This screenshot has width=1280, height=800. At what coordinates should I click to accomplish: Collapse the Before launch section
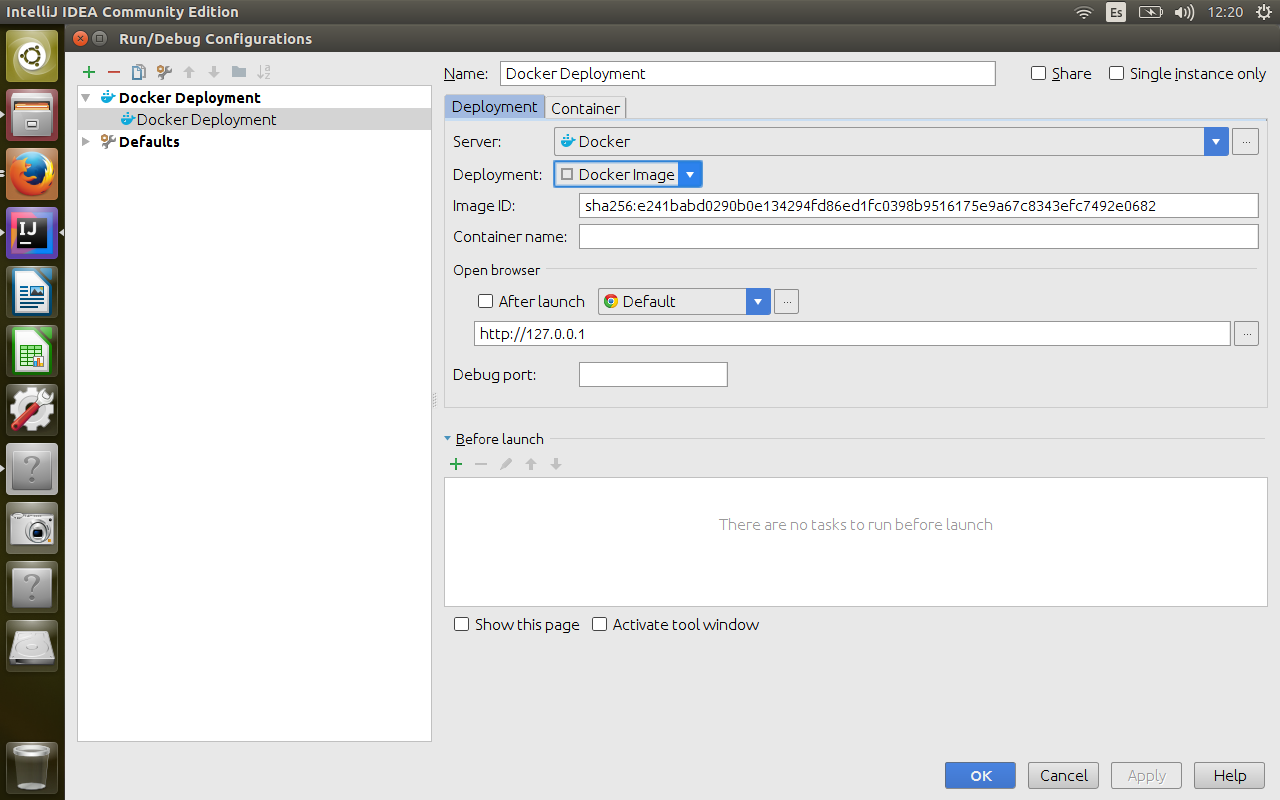click(448, 439)
